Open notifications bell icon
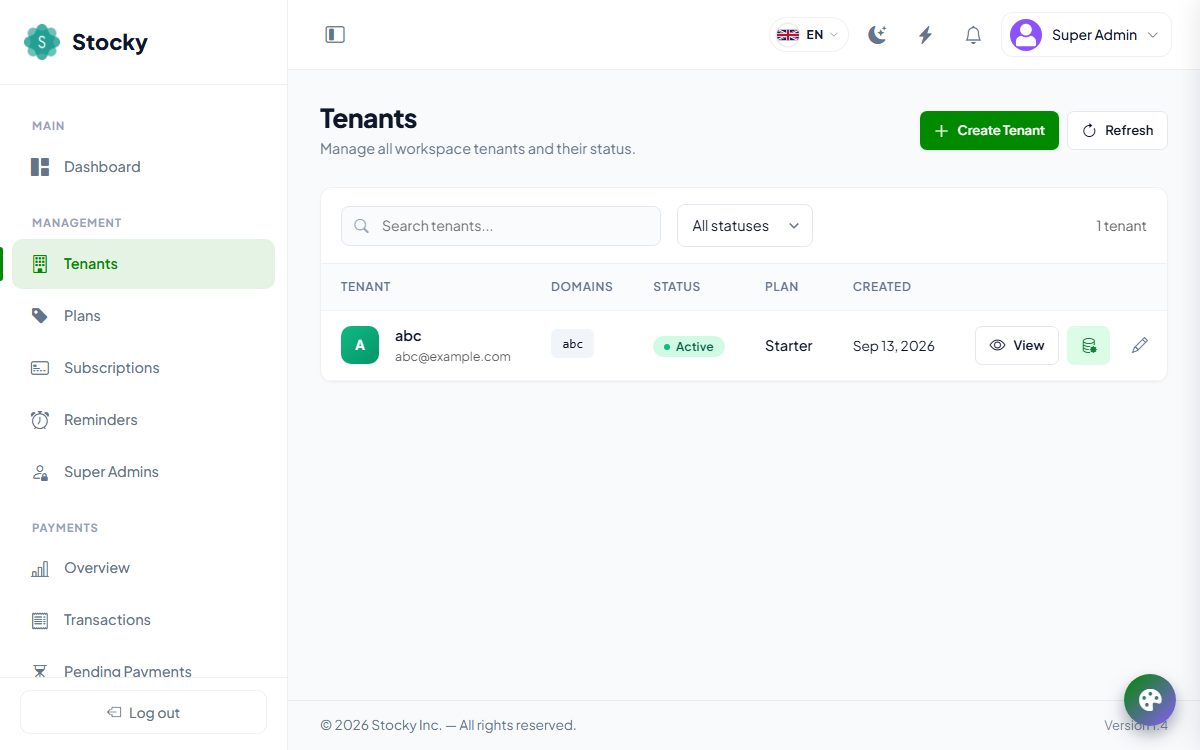 click(x=973, y=35)
